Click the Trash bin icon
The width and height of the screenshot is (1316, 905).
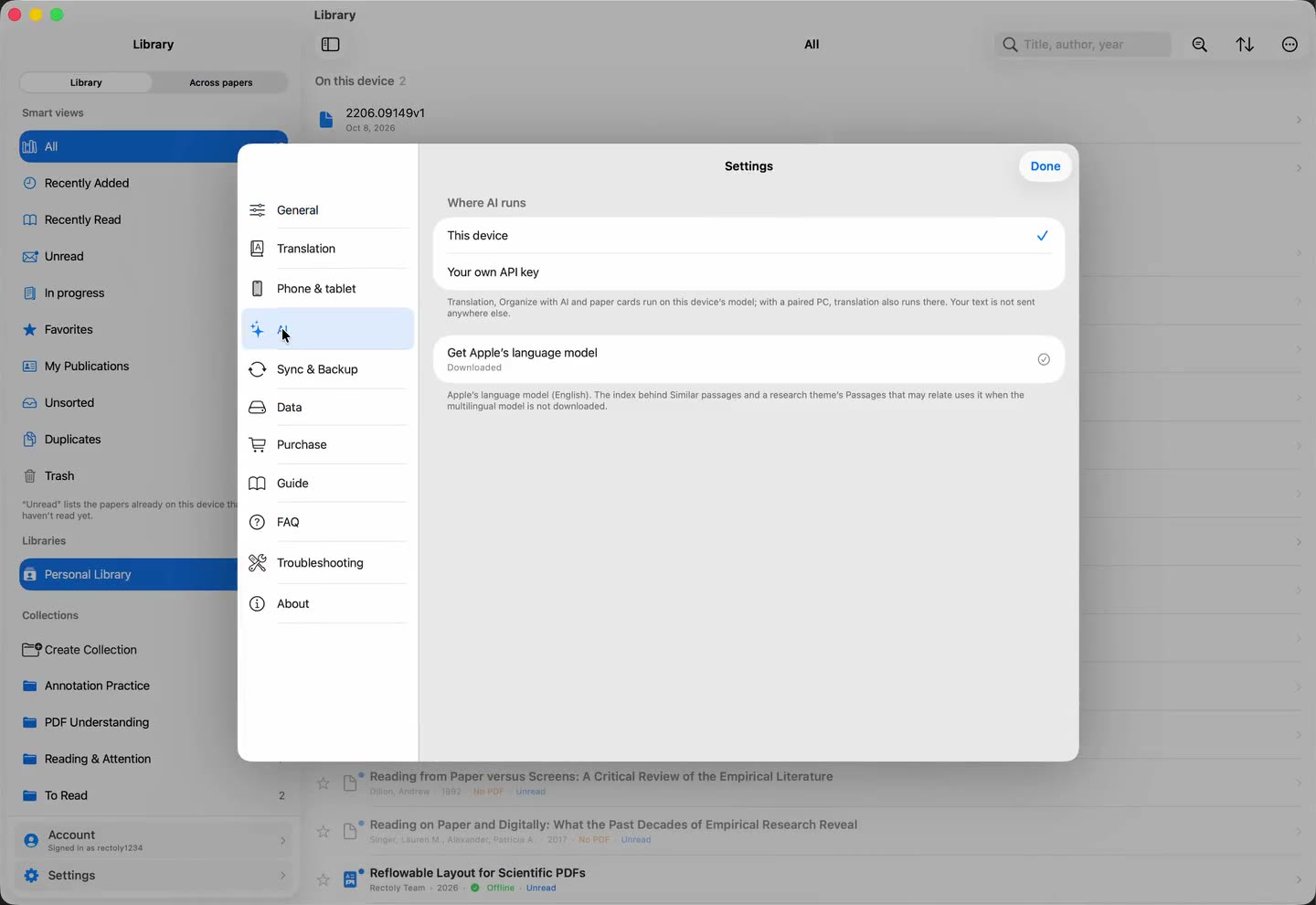point(30,476)
